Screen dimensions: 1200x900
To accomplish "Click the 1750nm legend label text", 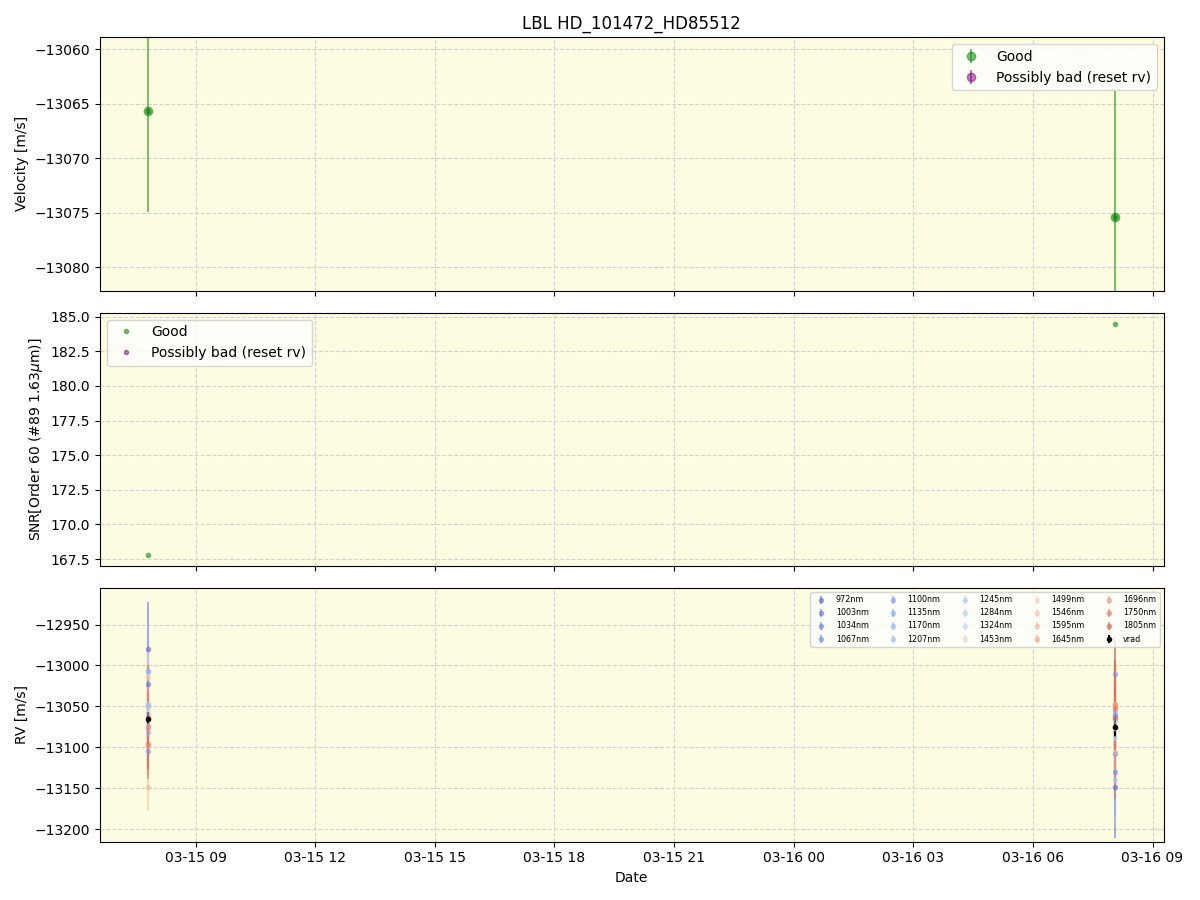I will [1138, 611].
